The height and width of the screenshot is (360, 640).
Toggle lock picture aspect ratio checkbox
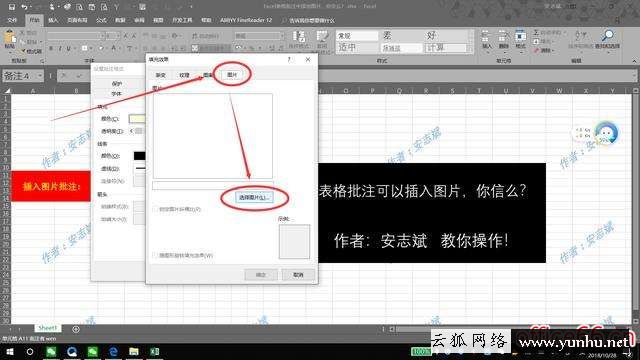pyautogui.click(x=156, y=209)
